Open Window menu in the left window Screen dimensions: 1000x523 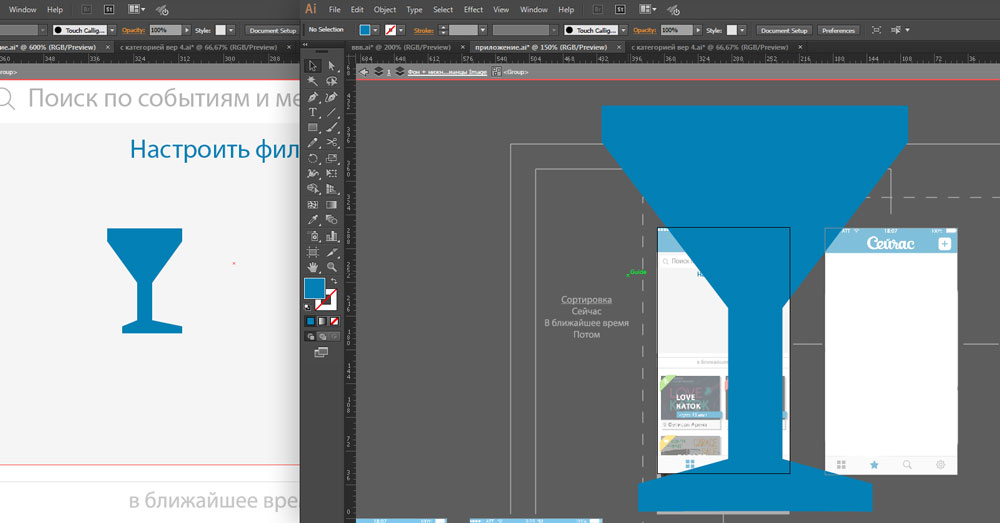22,10
